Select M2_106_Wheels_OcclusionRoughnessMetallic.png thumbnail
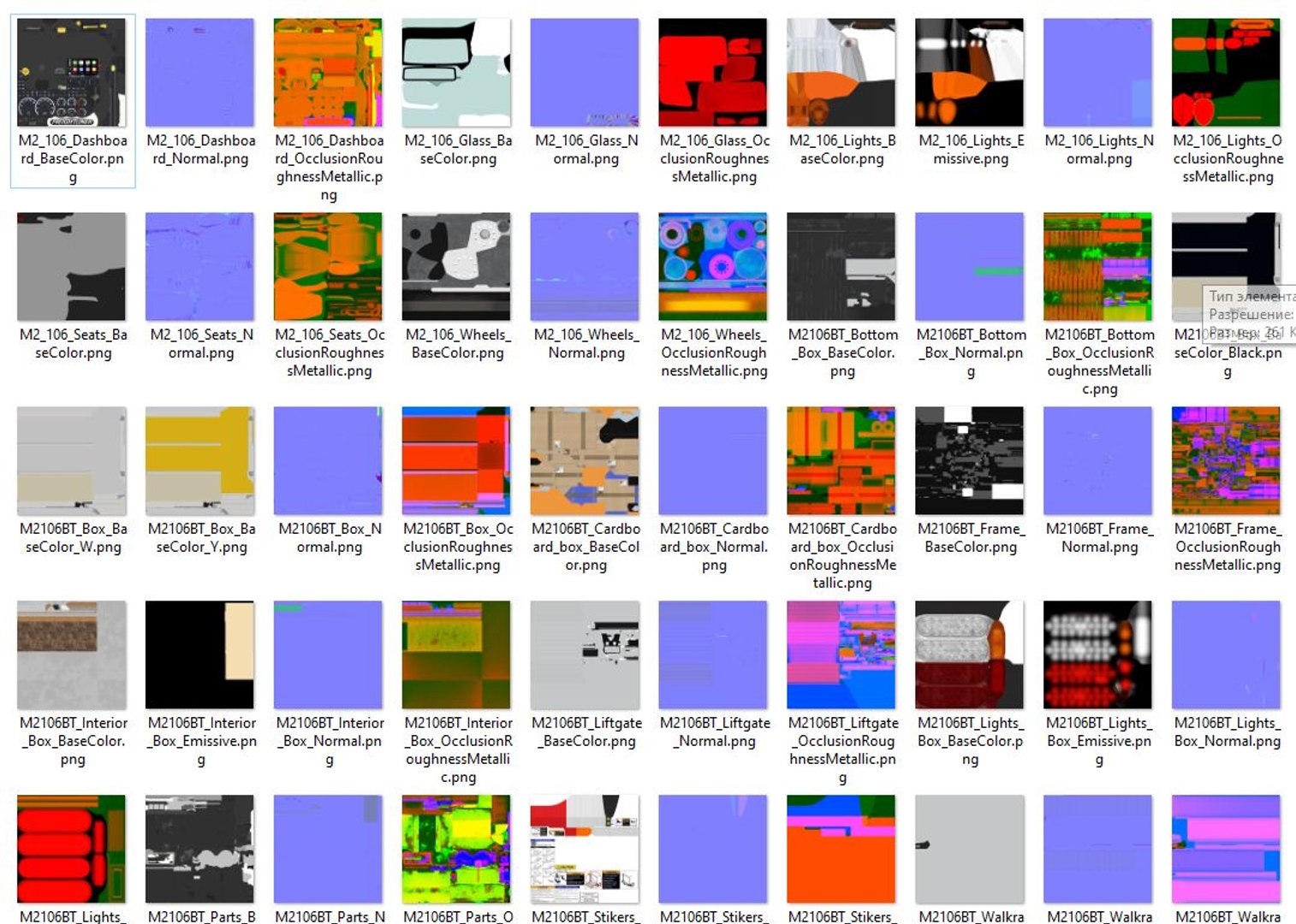Viewport: 1296px width, 924px height. coord(713,267)
